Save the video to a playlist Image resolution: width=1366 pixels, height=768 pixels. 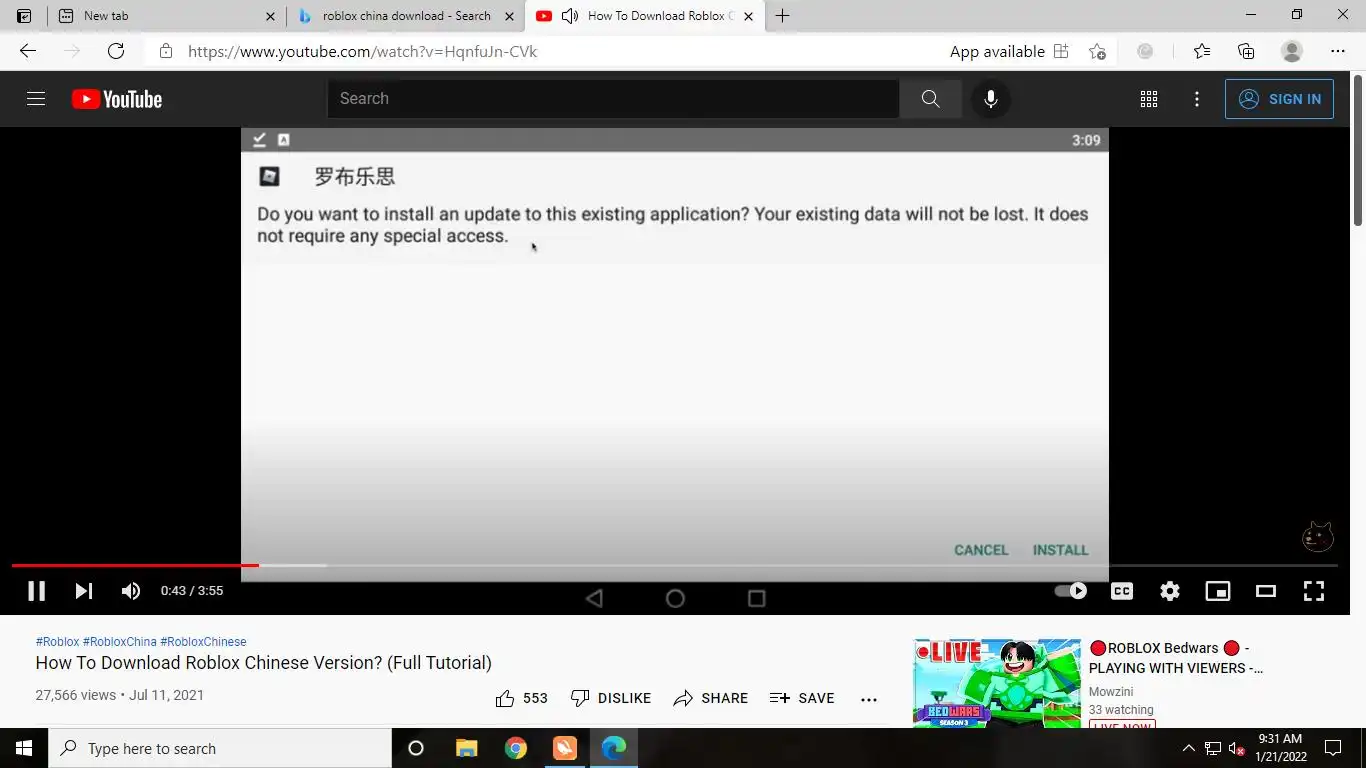(802, 698)
